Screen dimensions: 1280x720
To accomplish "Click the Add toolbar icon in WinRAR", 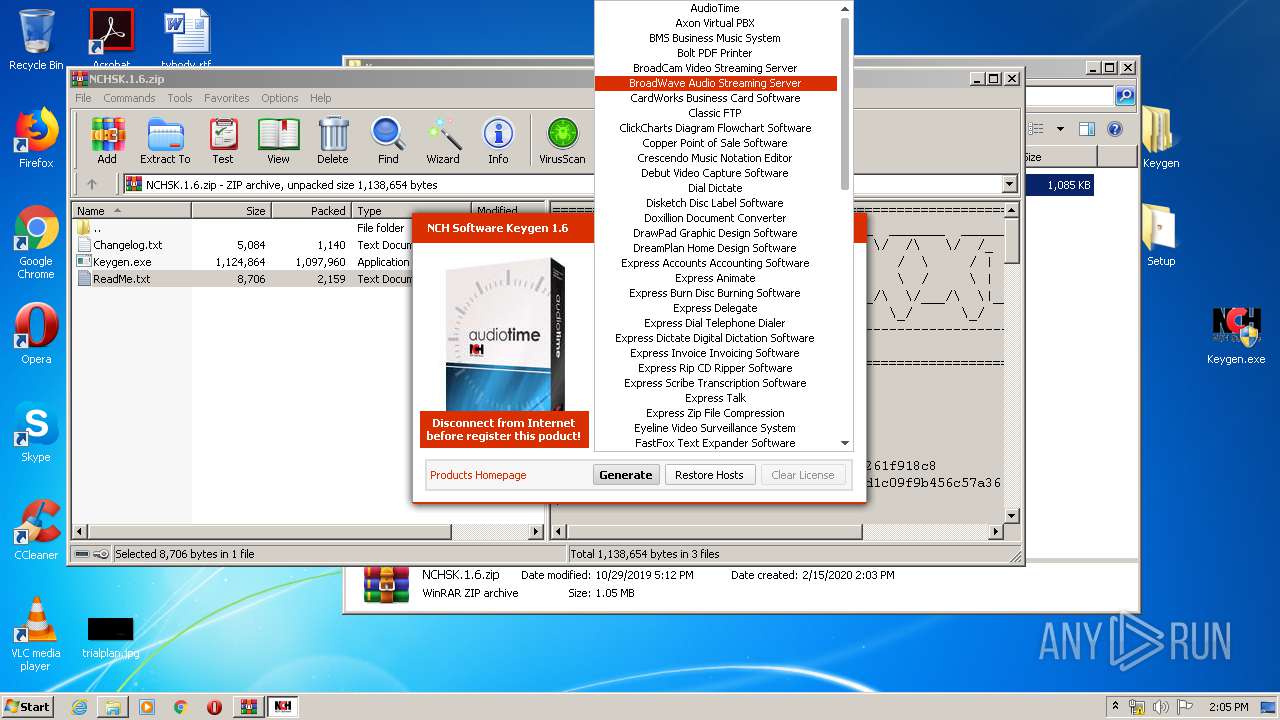I will pos(107,140).
